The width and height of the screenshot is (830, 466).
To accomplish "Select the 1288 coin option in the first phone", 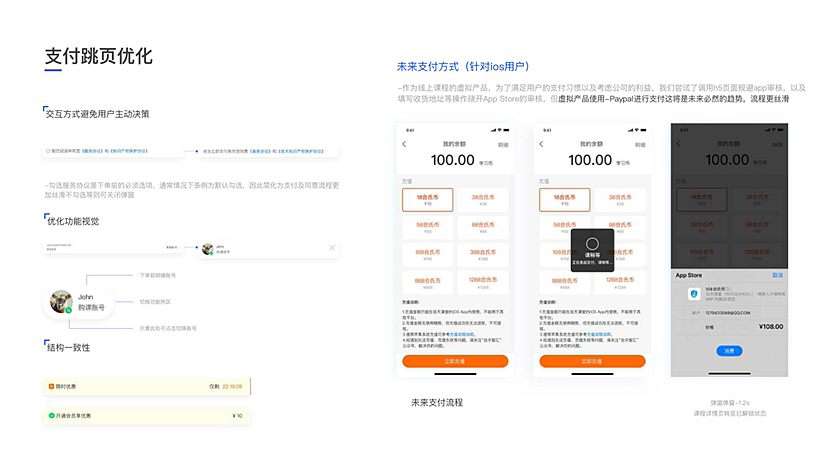I will pos(483,283).
